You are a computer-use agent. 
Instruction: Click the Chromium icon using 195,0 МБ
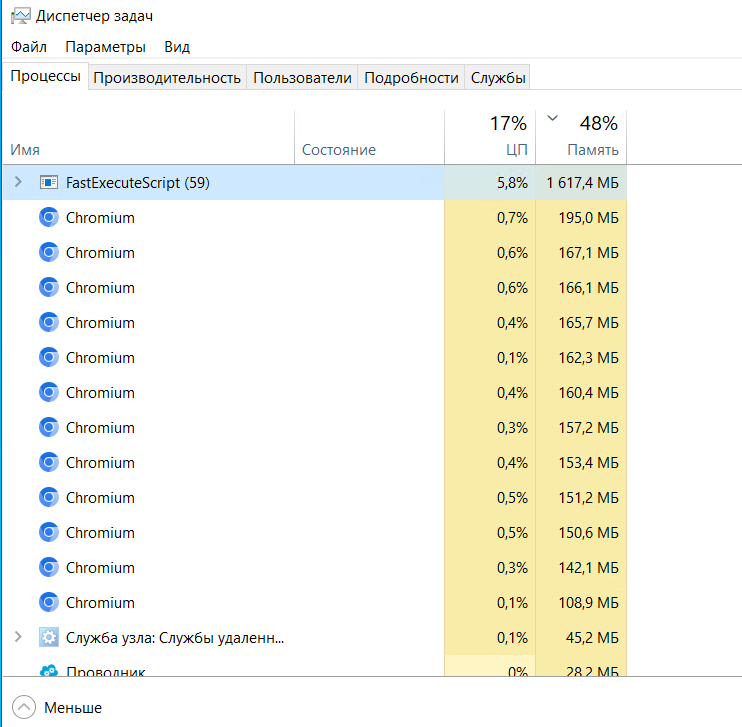[x=49, y=218]
